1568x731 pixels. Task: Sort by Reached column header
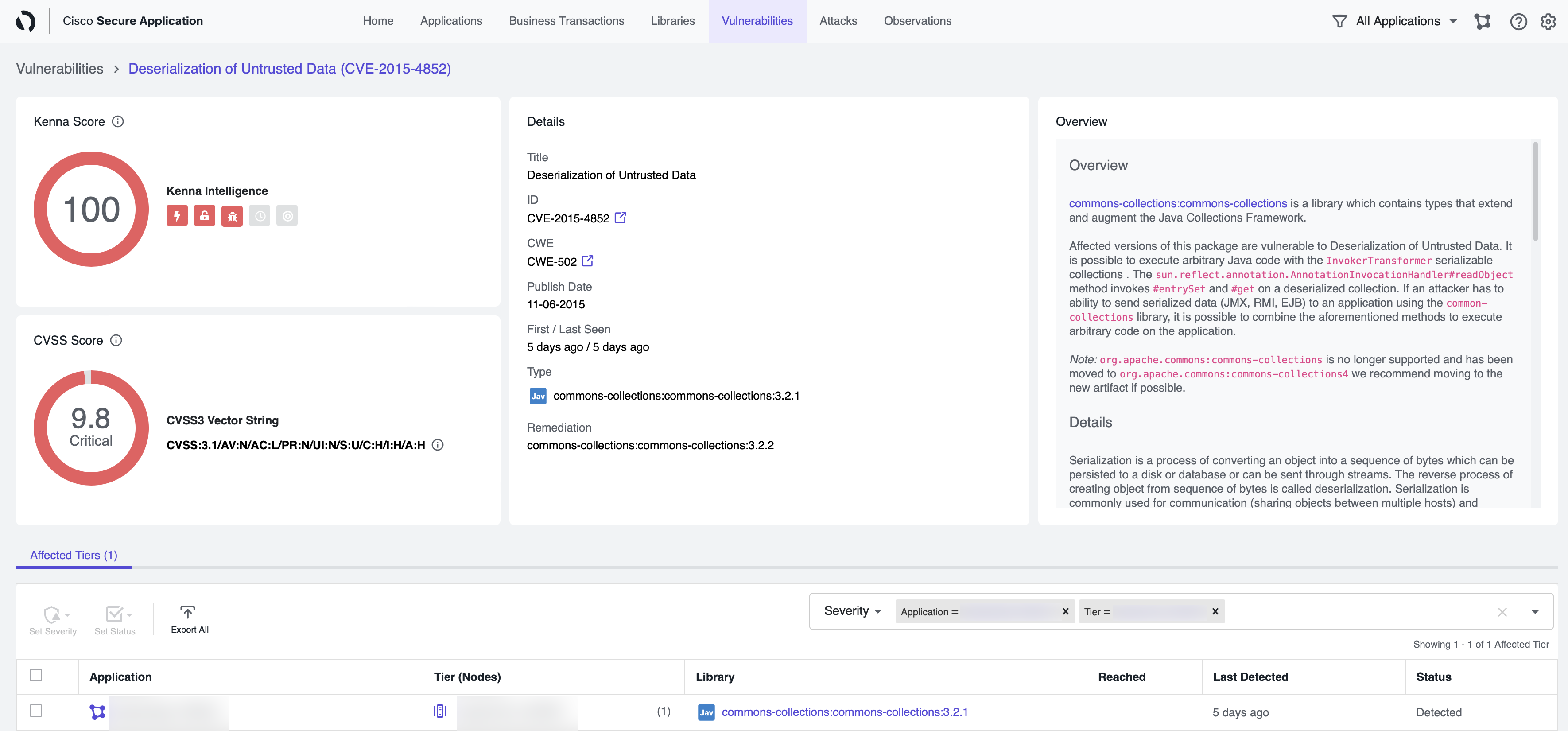click(x=1121, y=676)
